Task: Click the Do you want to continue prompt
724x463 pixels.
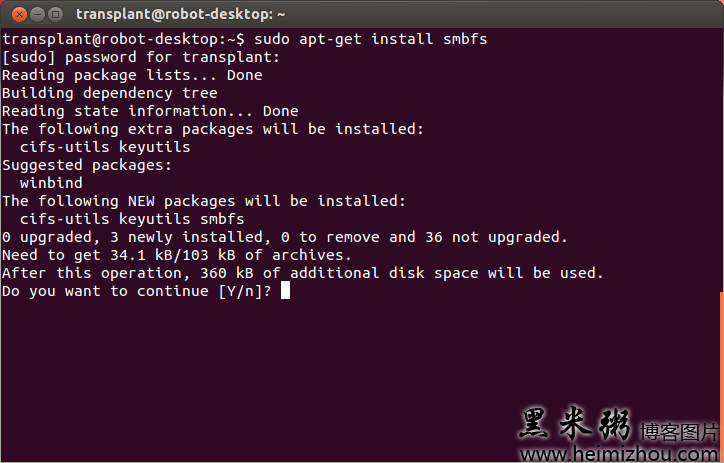Action: 137,291
